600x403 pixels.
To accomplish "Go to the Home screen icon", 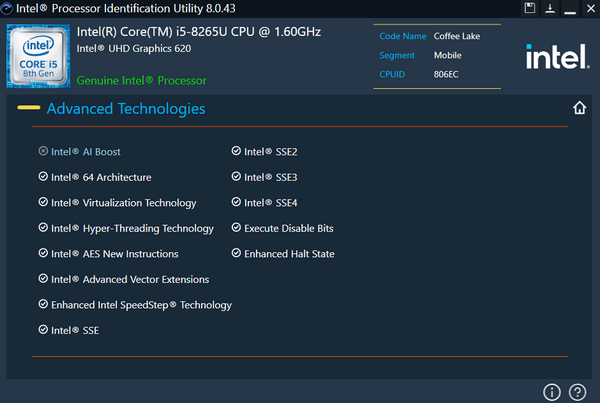I will tap(579, 108).
